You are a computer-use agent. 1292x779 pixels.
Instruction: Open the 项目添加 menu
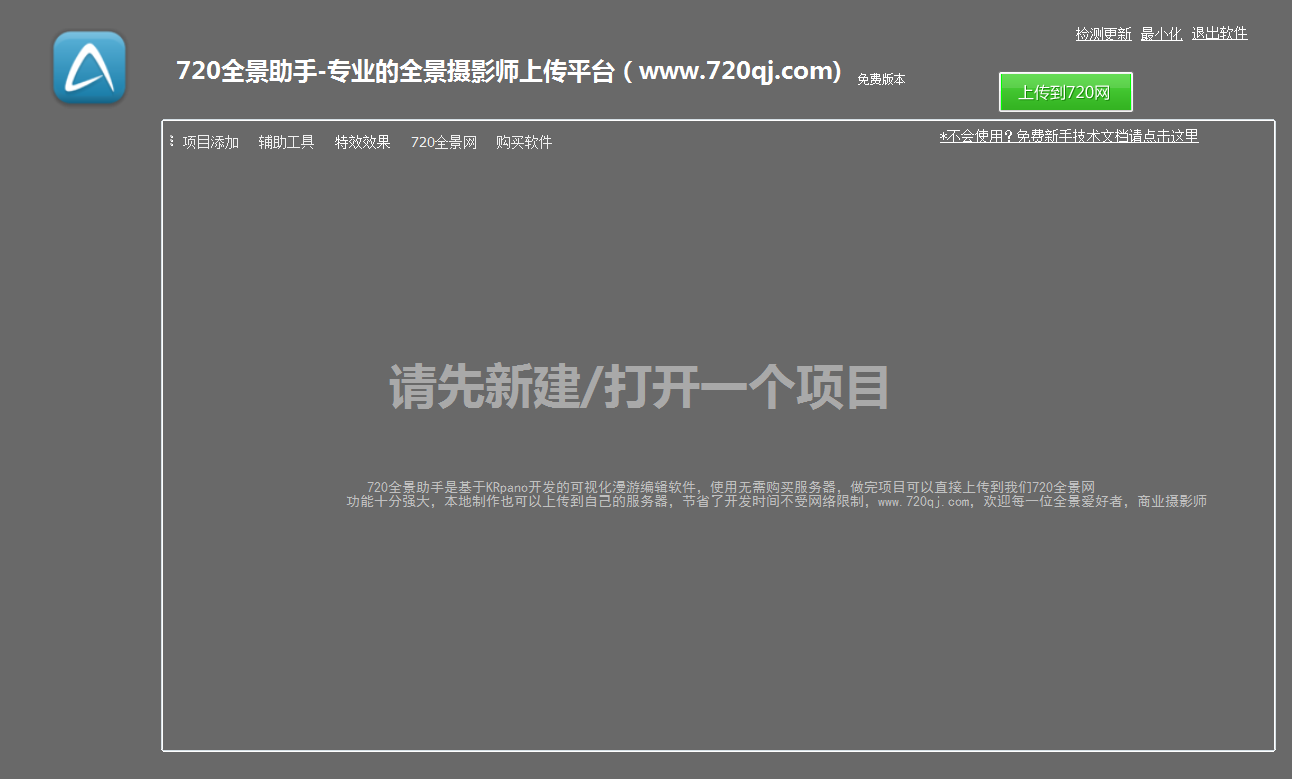pyautogui.click(x=210, y=141)
